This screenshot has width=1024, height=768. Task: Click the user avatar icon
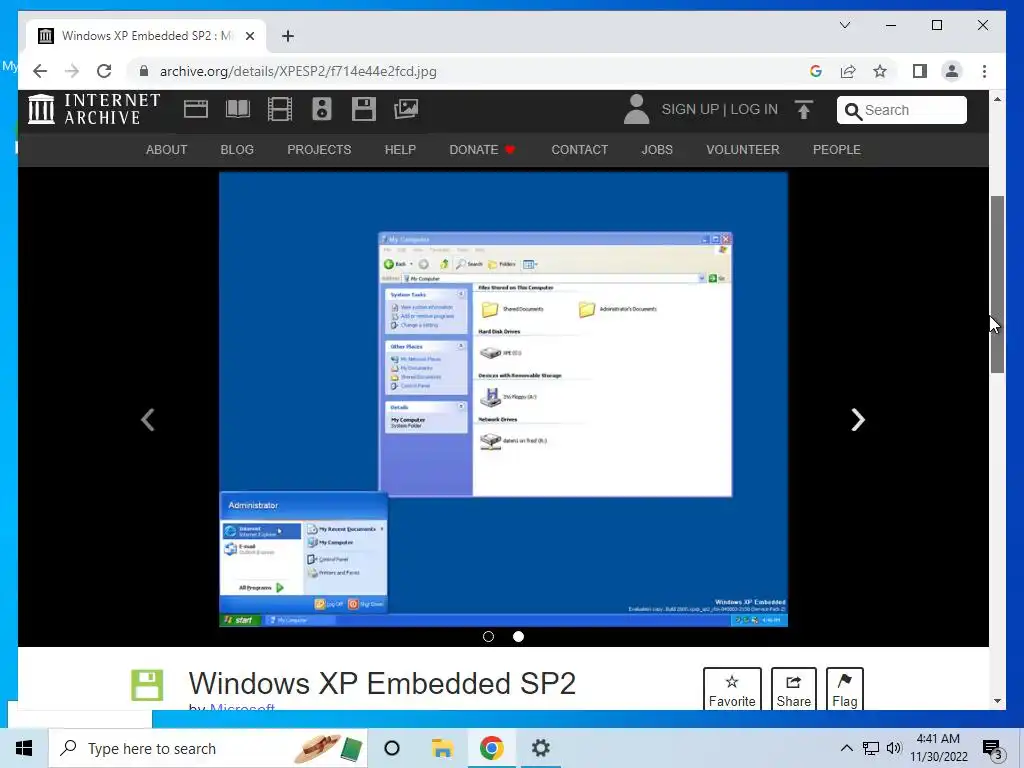point(636,109)
